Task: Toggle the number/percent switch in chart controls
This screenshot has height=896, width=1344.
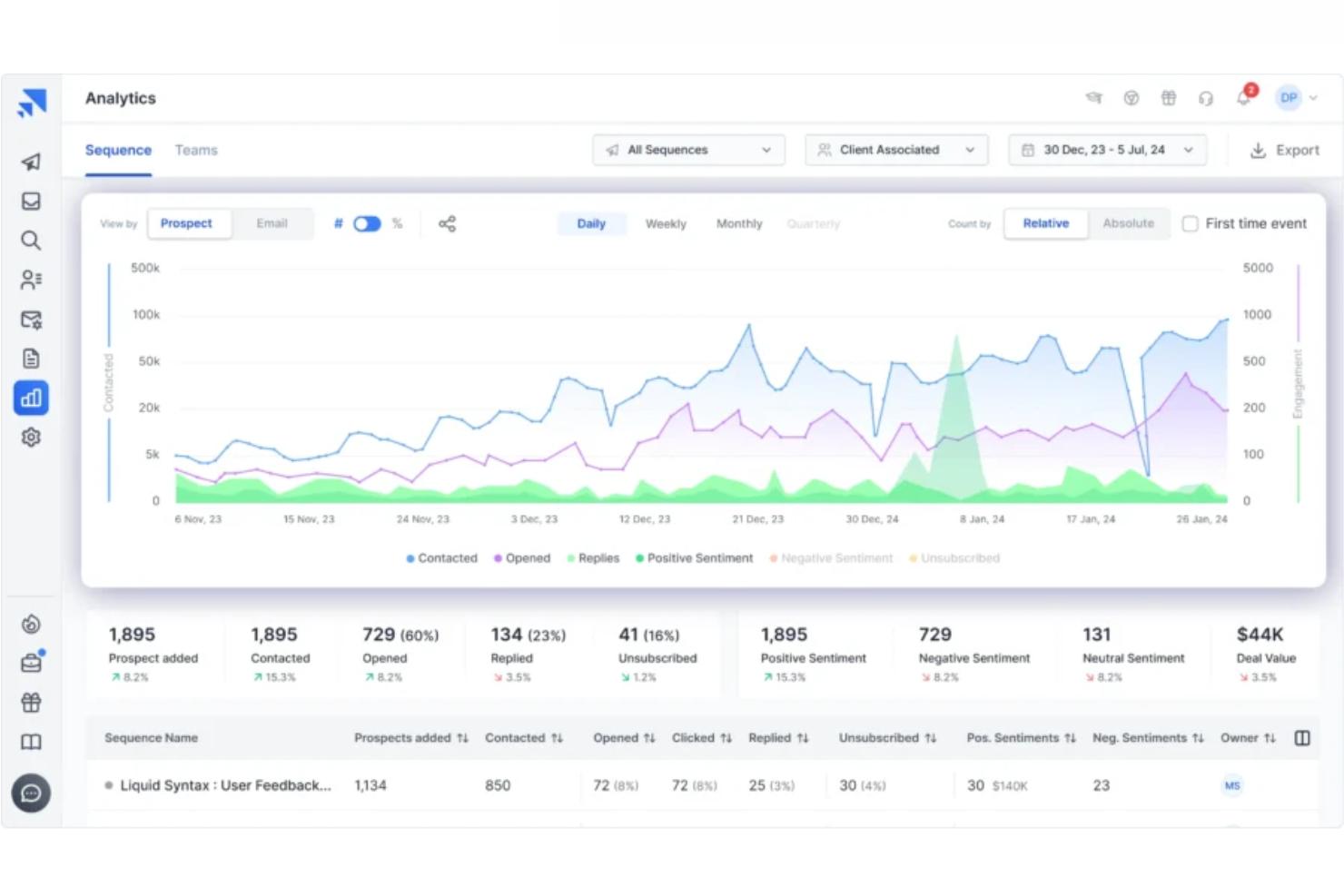Action: point(368,223)
